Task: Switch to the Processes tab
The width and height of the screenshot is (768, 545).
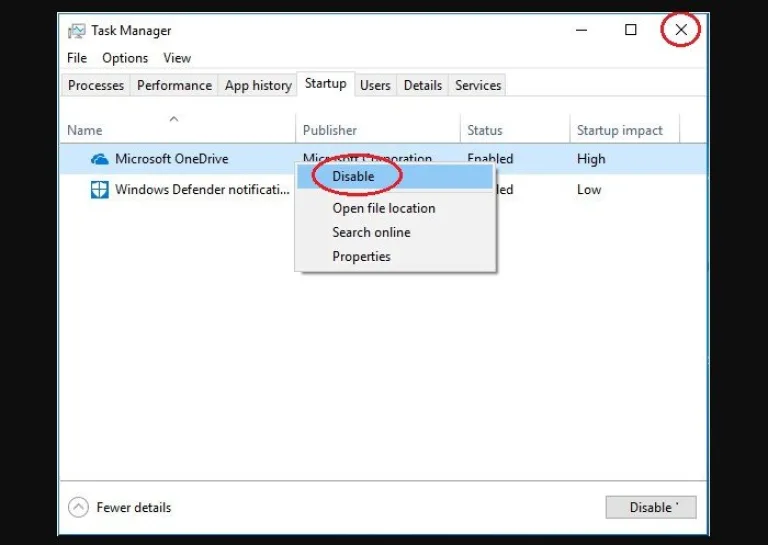Action: point(96,85)
